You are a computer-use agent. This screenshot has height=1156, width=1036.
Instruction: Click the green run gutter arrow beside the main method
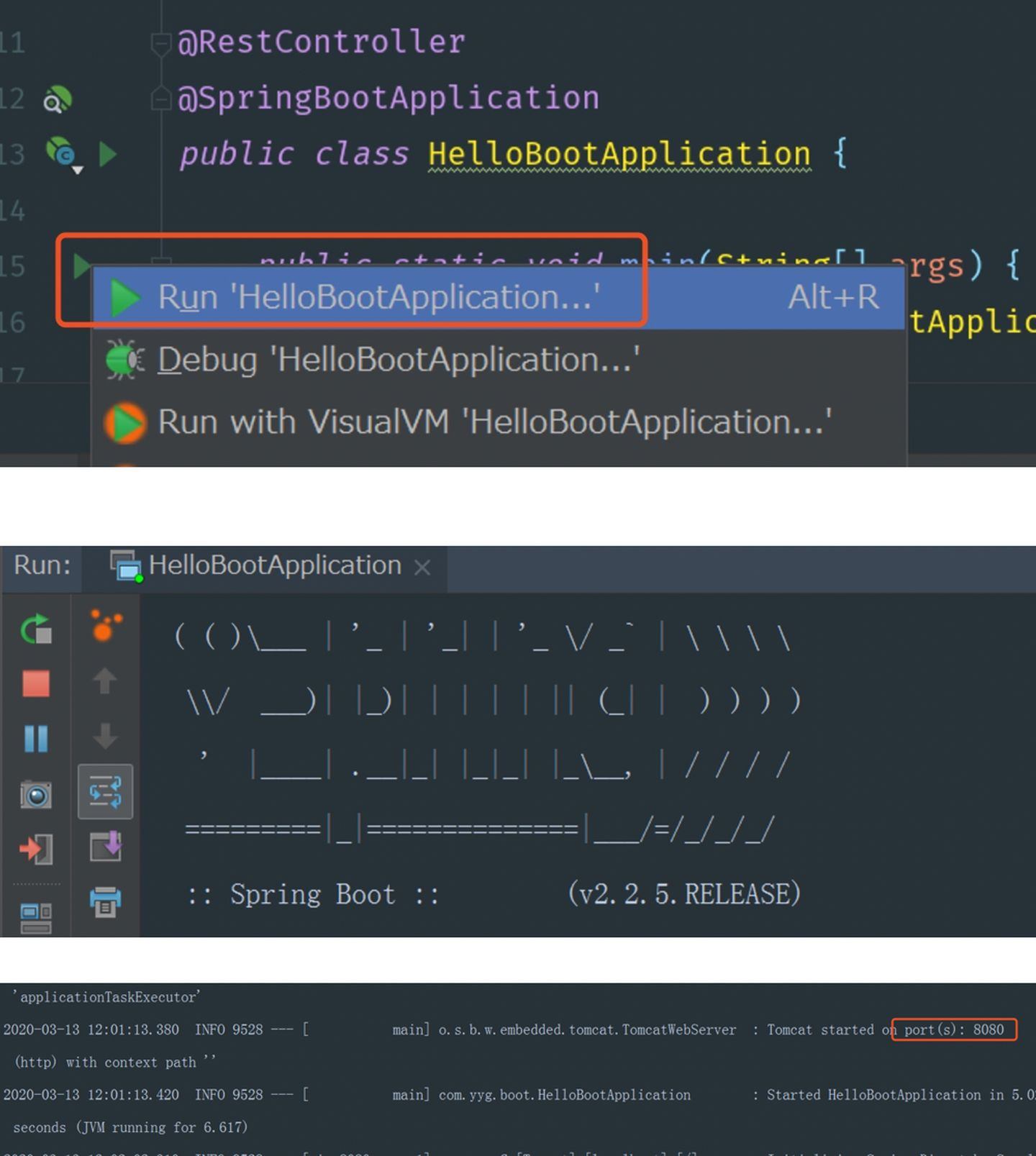click(x=81, y=266)
